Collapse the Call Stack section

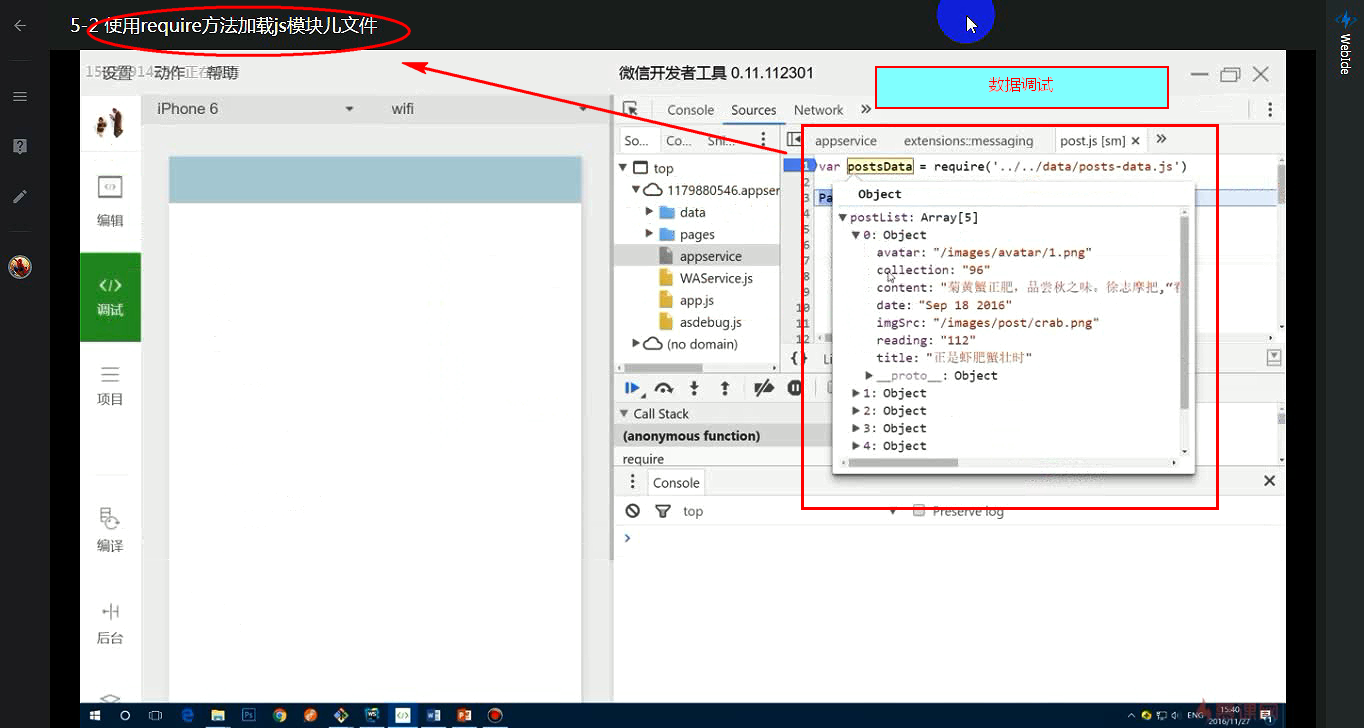tap(623, 414)
